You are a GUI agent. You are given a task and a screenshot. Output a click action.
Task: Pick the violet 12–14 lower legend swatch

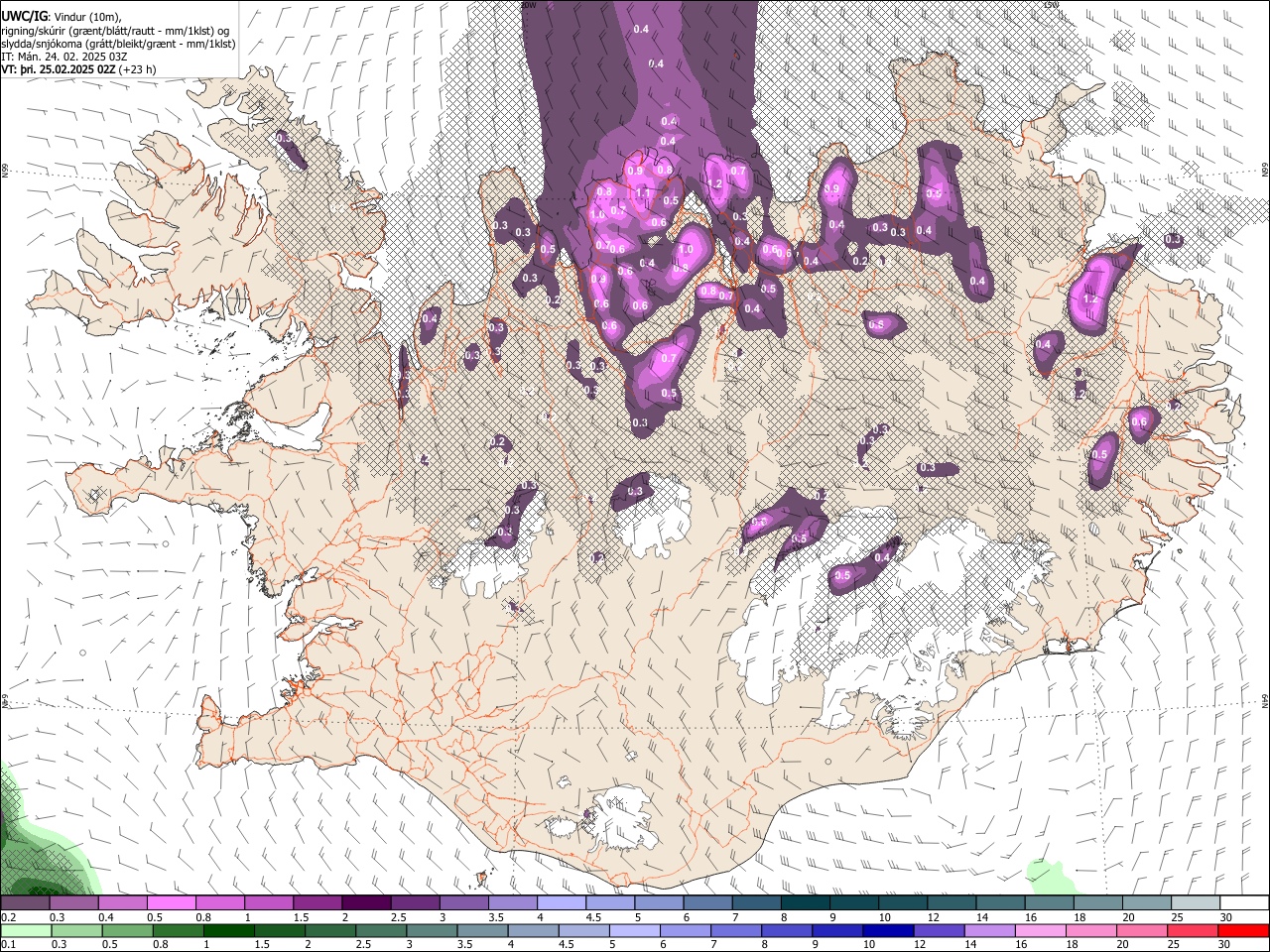[938, 931]
